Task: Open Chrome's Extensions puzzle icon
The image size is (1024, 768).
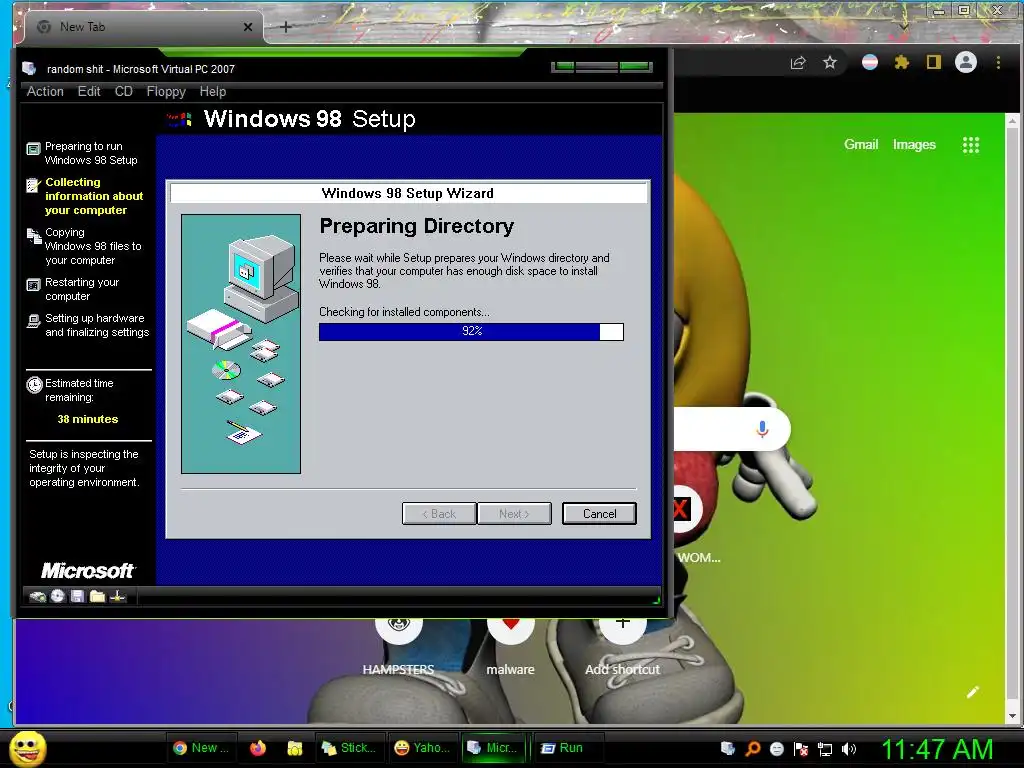Action: (901, 63)
